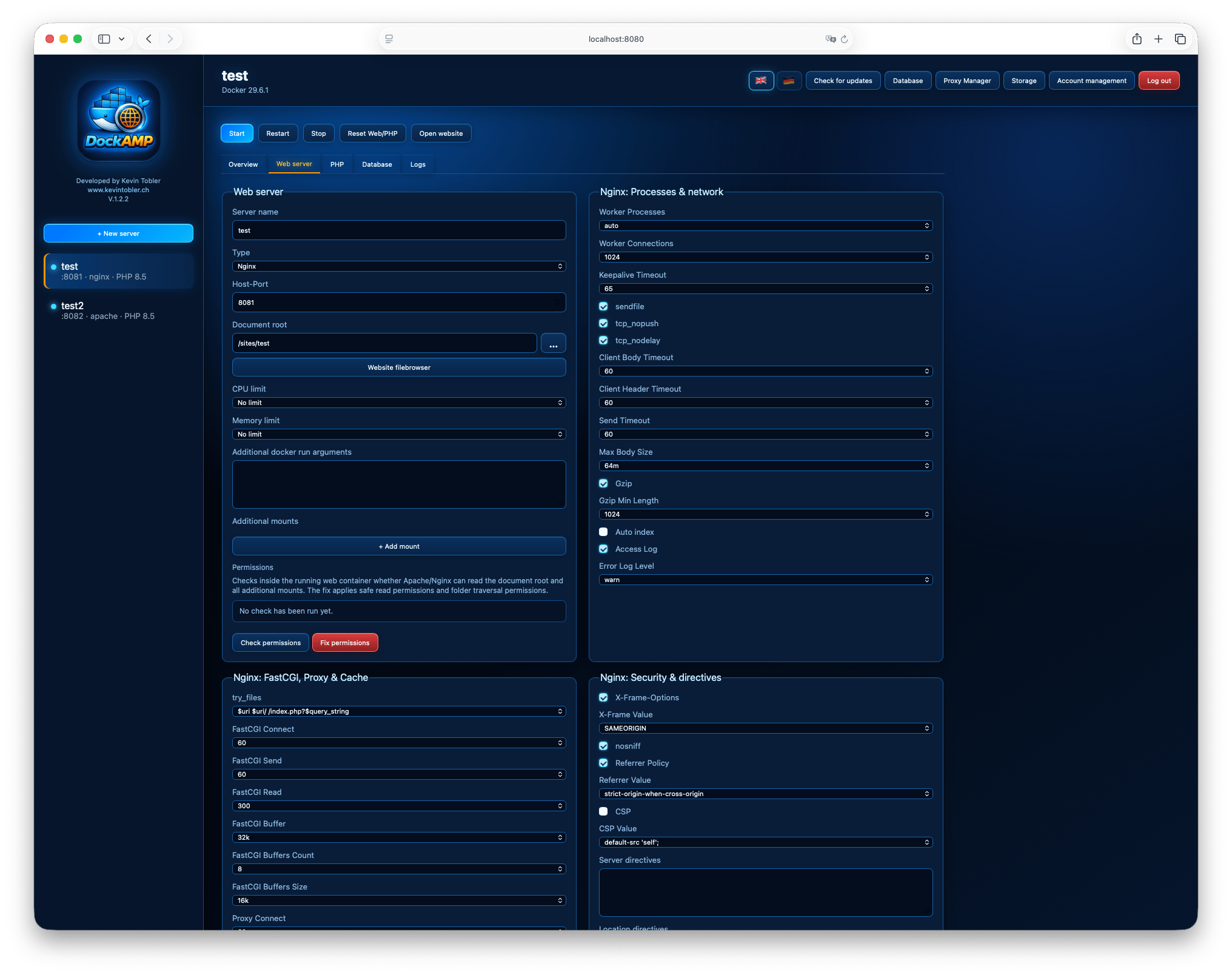Open the CPU limit dropdown
The height and width of the screenshot is (975, 1232).
pos(399,403)
